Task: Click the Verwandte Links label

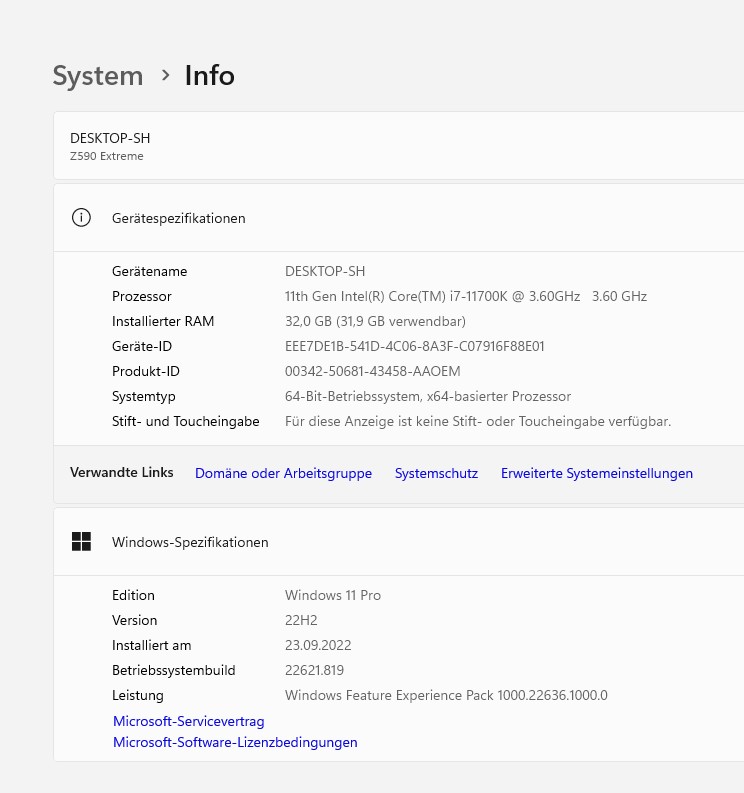Action: click(121, 472)
